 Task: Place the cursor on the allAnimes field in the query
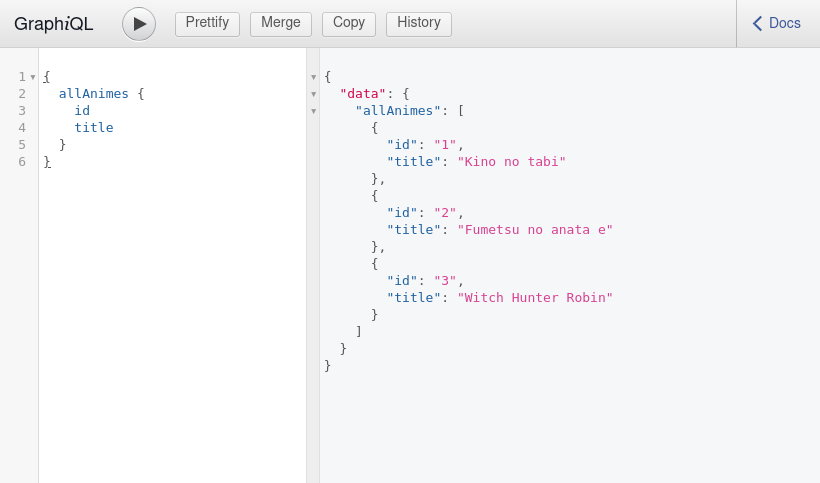[93, 94]
